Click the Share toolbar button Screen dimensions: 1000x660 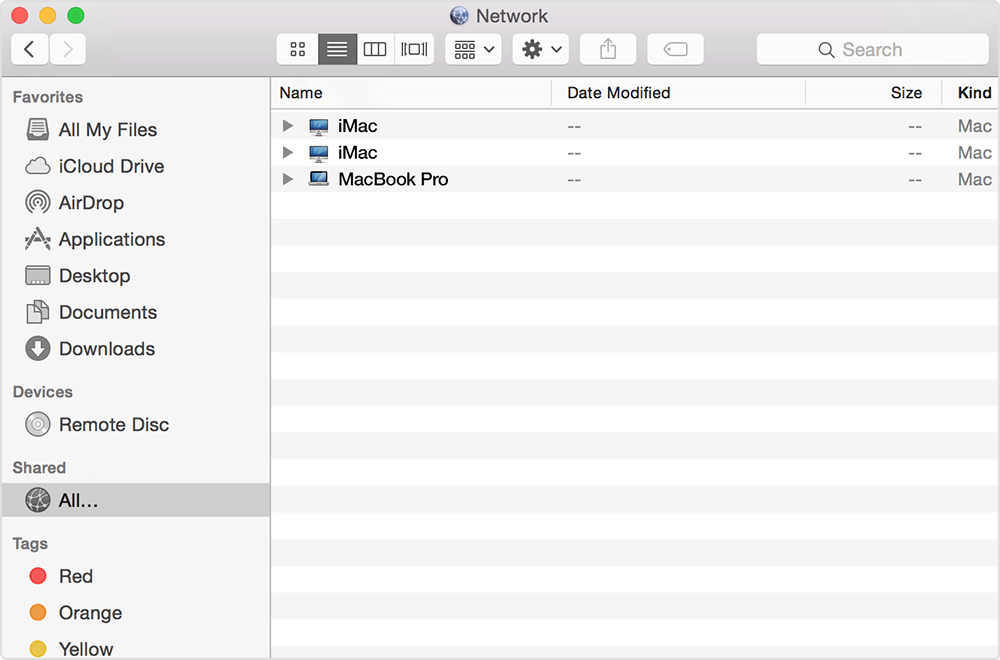(608, 49)
